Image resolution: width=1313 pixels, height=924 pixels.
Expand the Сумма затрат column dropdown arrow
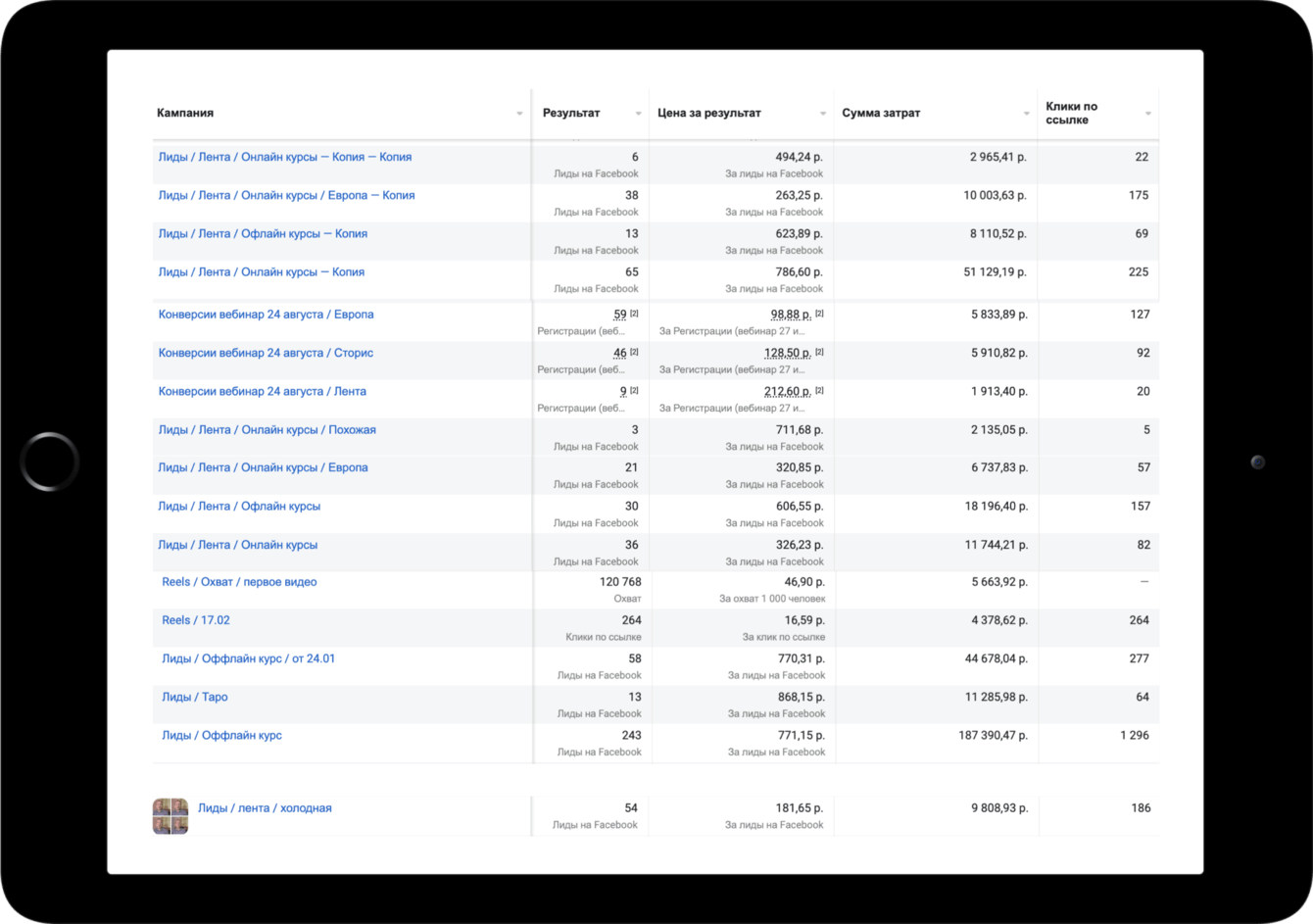pyautogui.click(x=1026, y=114)
